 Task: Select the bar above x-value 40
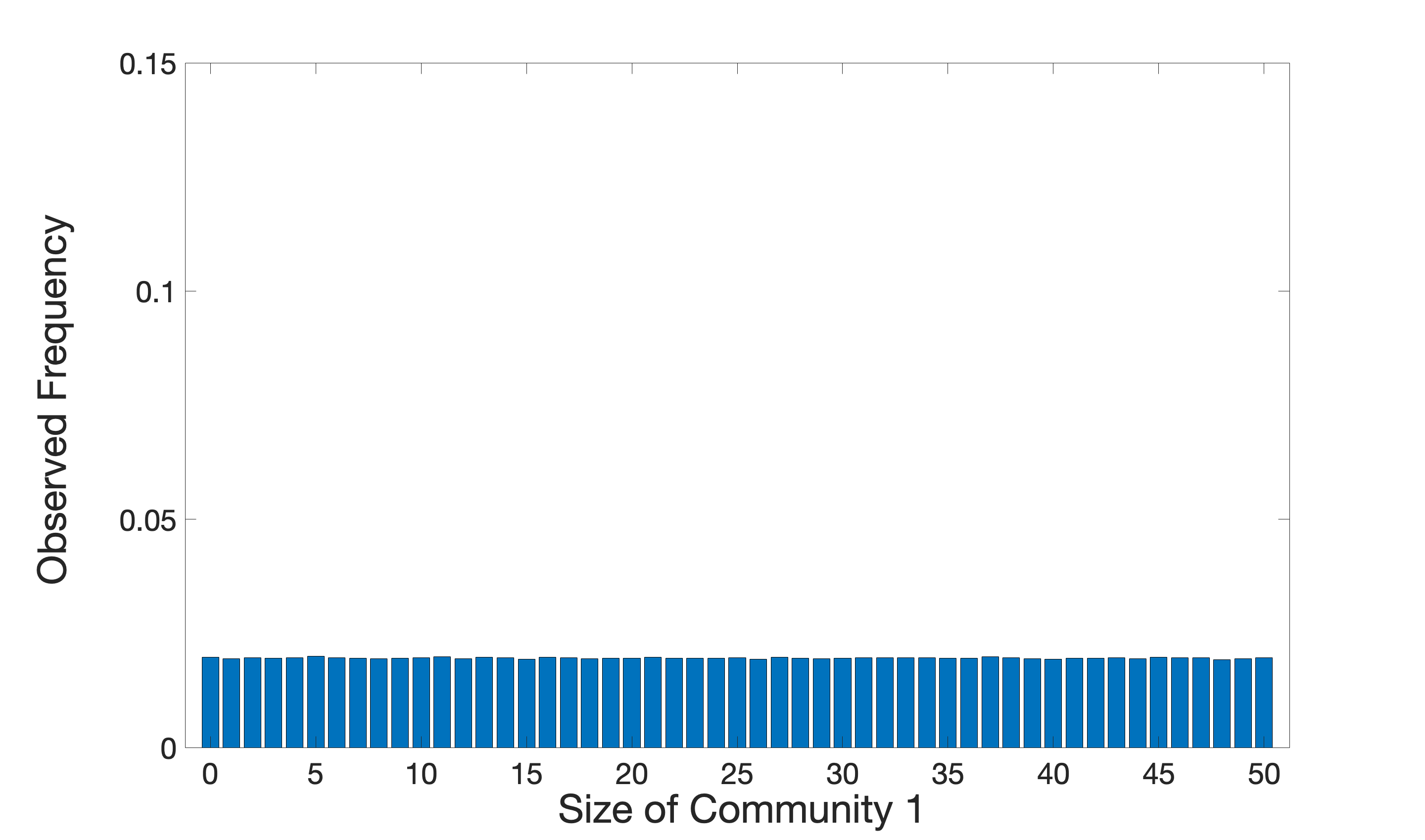pyautogui.click(x=1053, y=702)
